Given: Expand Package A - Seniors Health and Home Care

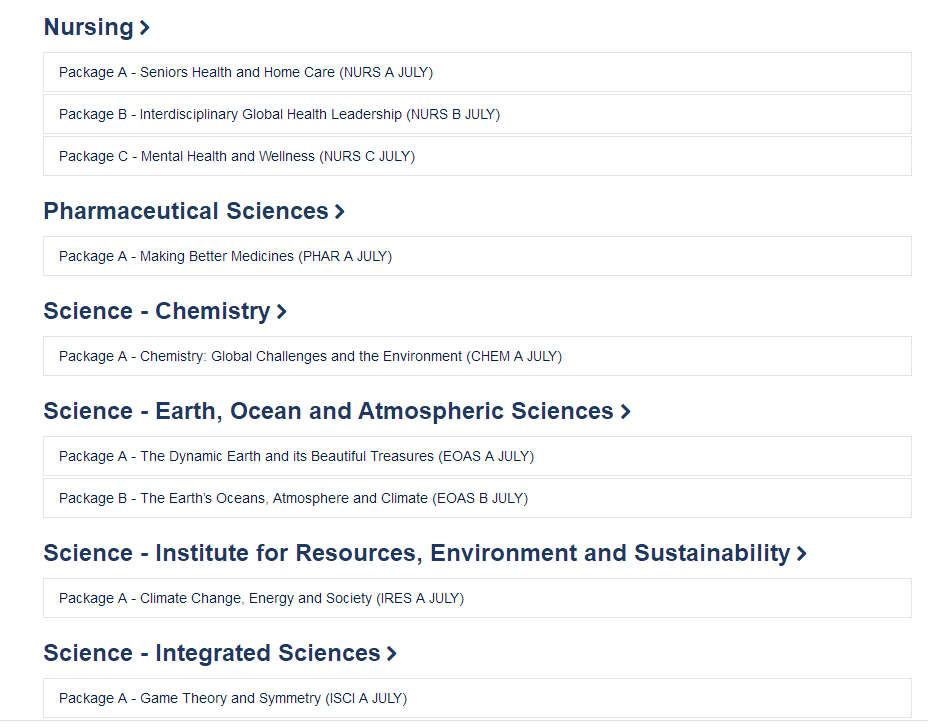Looking at the screenshot, I should (x=477, y=72).
